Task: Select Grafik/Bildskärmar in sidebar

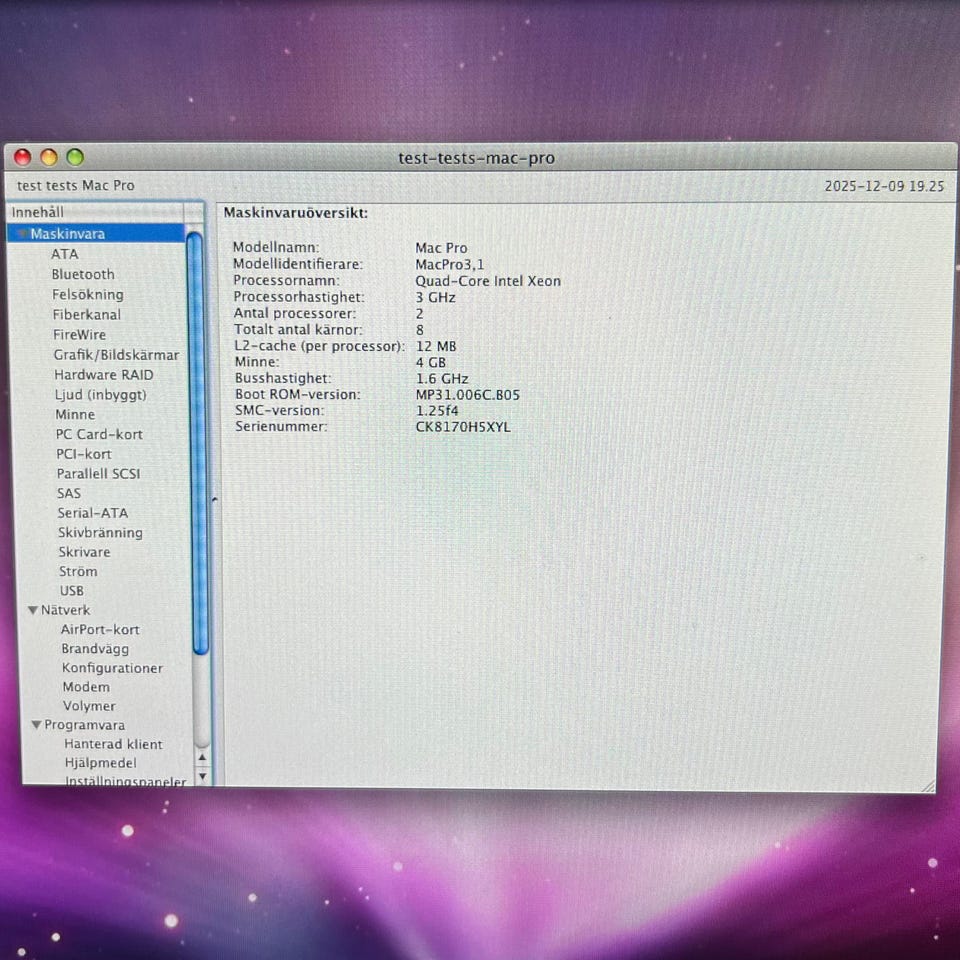Action: [116, 355]
